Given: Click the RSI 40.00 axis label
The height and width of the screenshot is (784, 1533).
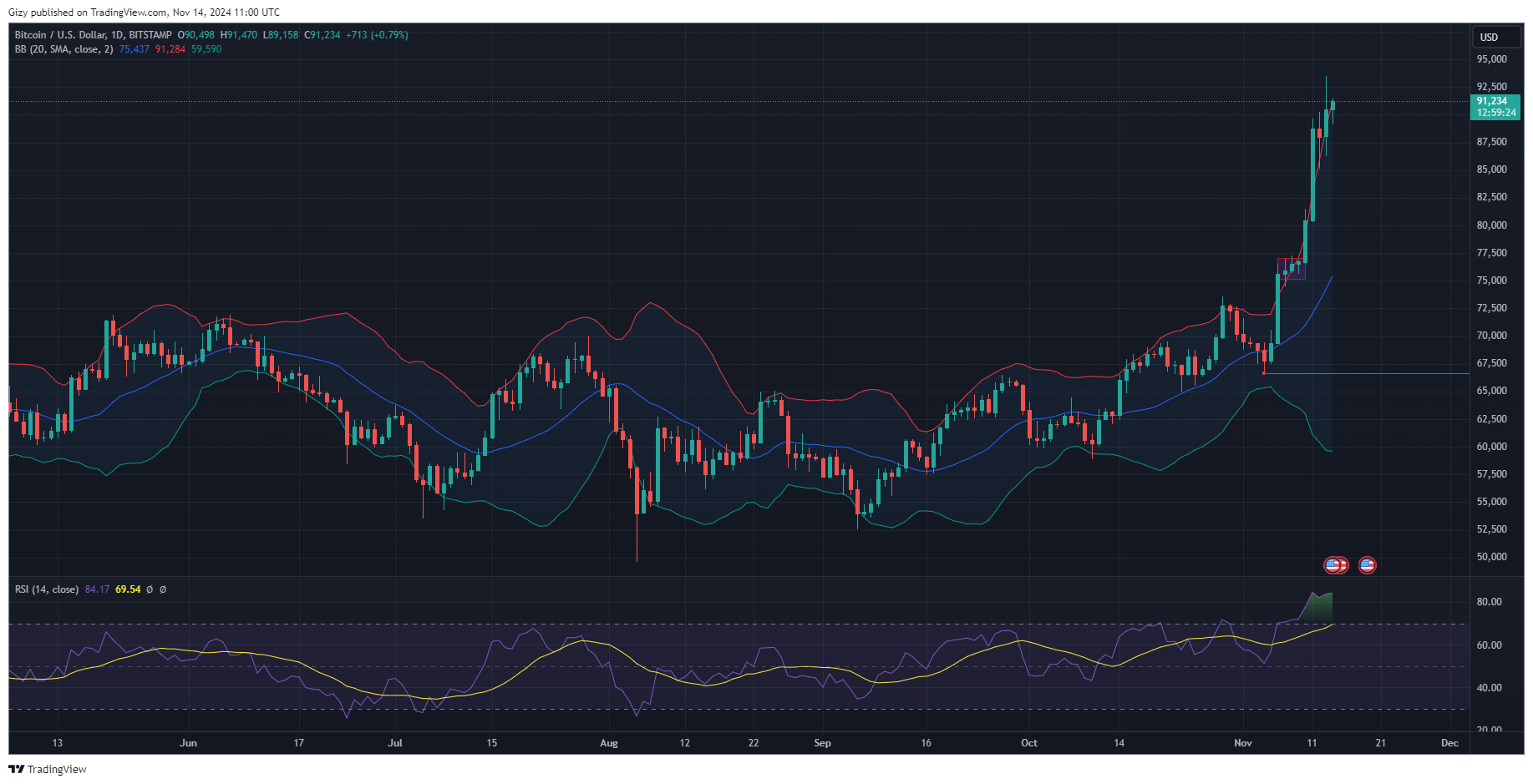Looking at the screenshot, I should click(x=1490, y=688).
